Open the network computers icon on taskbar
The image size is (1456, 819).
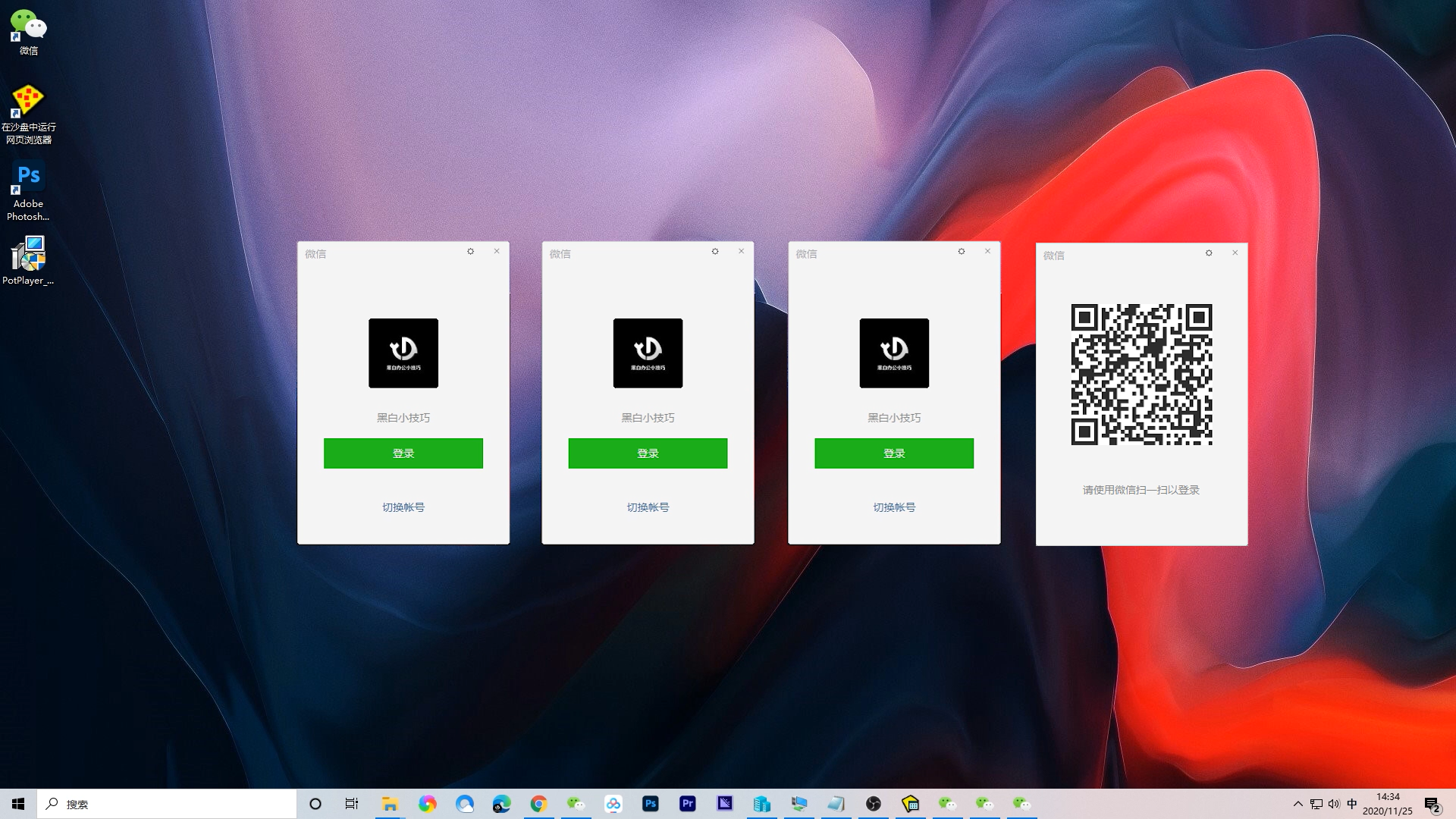click(x=799, y=804)
